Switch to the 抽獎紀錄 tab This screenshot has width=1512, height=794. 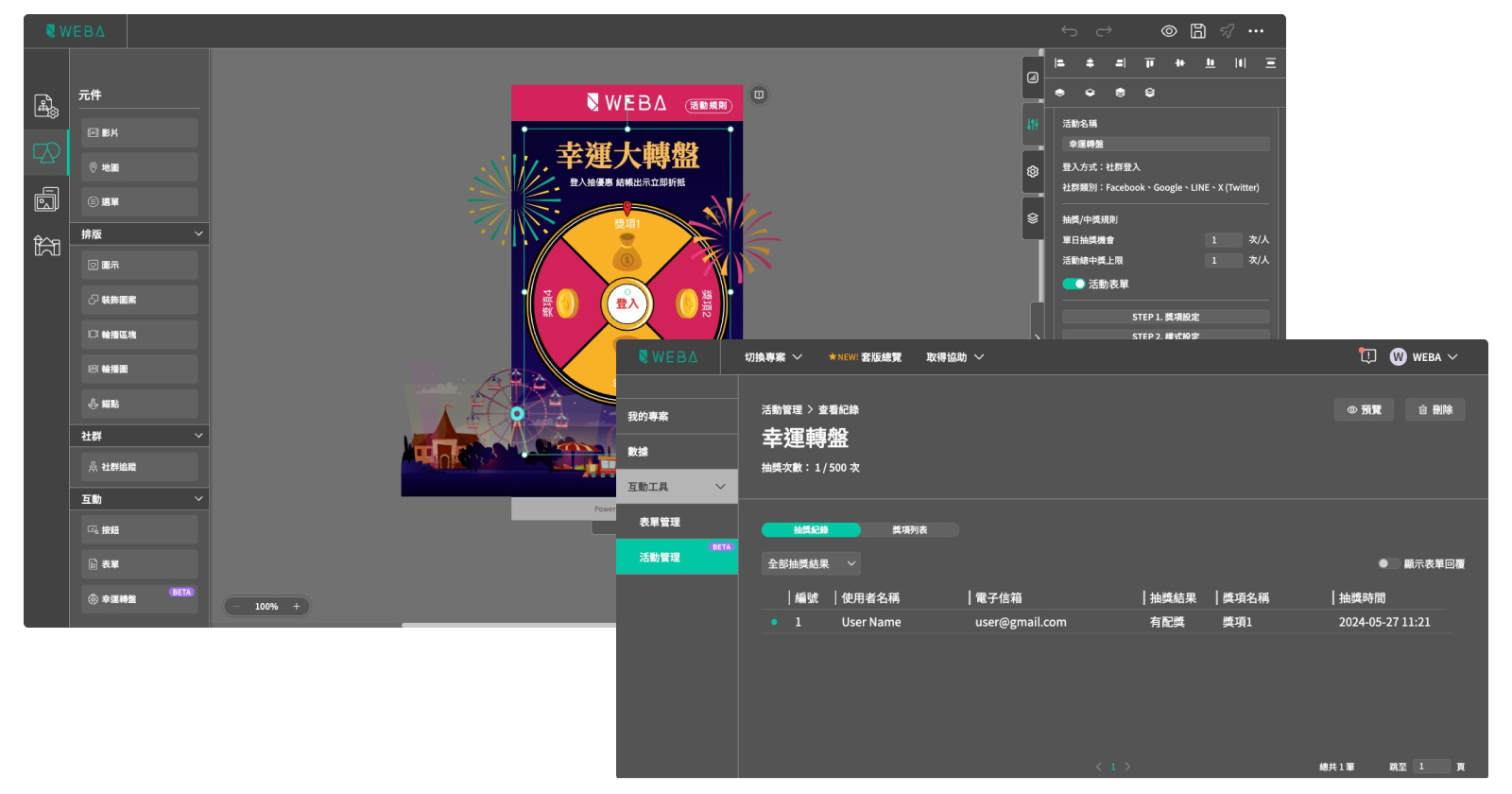811,530
